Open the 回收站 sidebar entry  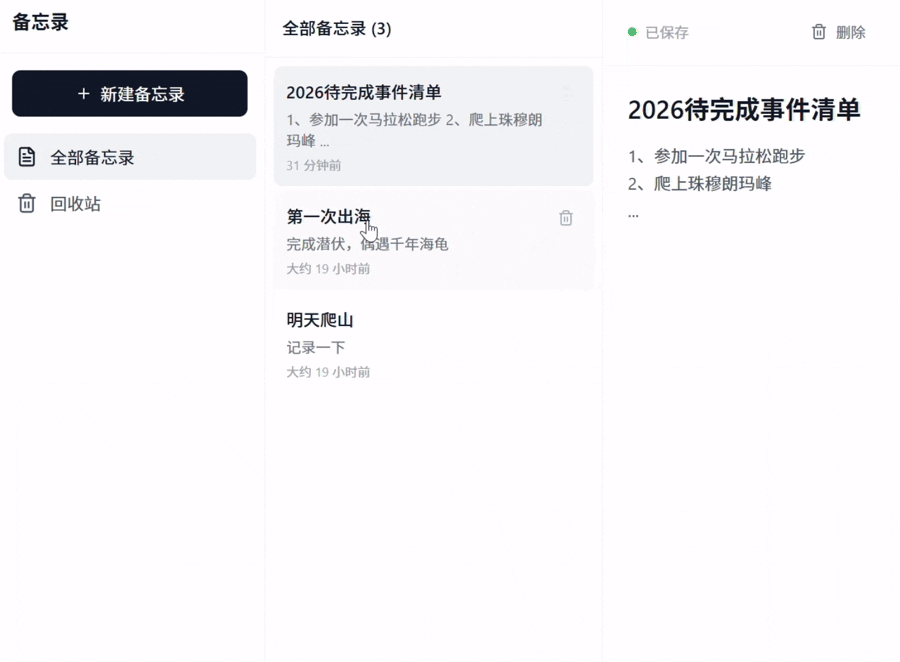coord(75,204)
